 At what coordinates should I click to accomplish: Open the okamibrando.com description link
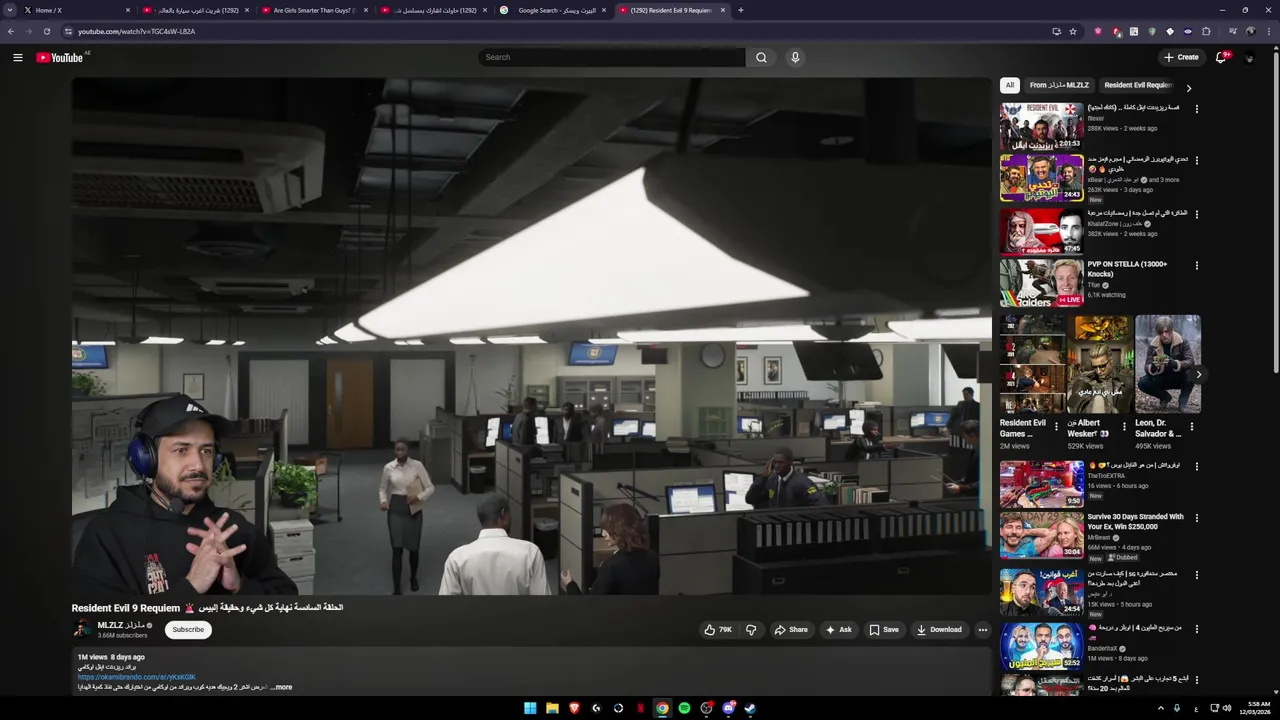pyautogui.click(x=137, y=677)
